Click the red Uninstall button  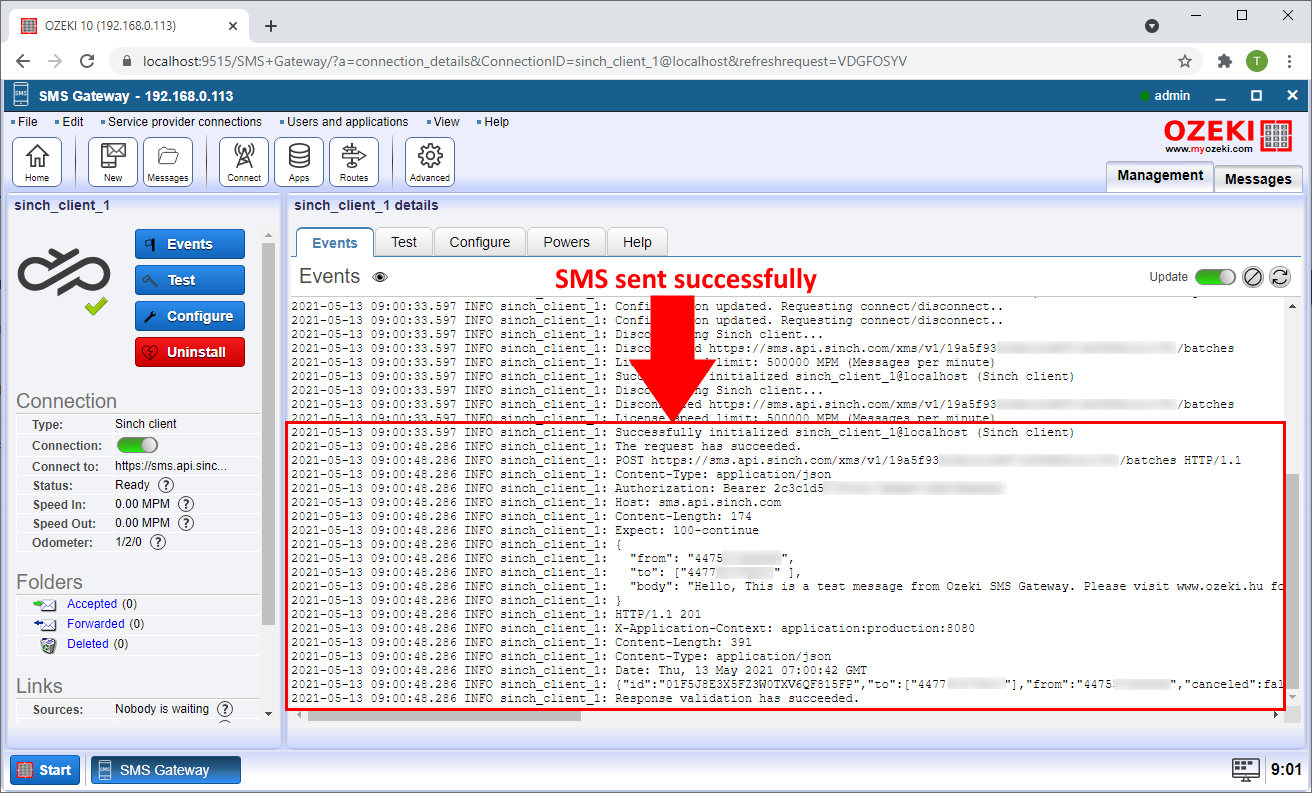[x=190, y=352]
